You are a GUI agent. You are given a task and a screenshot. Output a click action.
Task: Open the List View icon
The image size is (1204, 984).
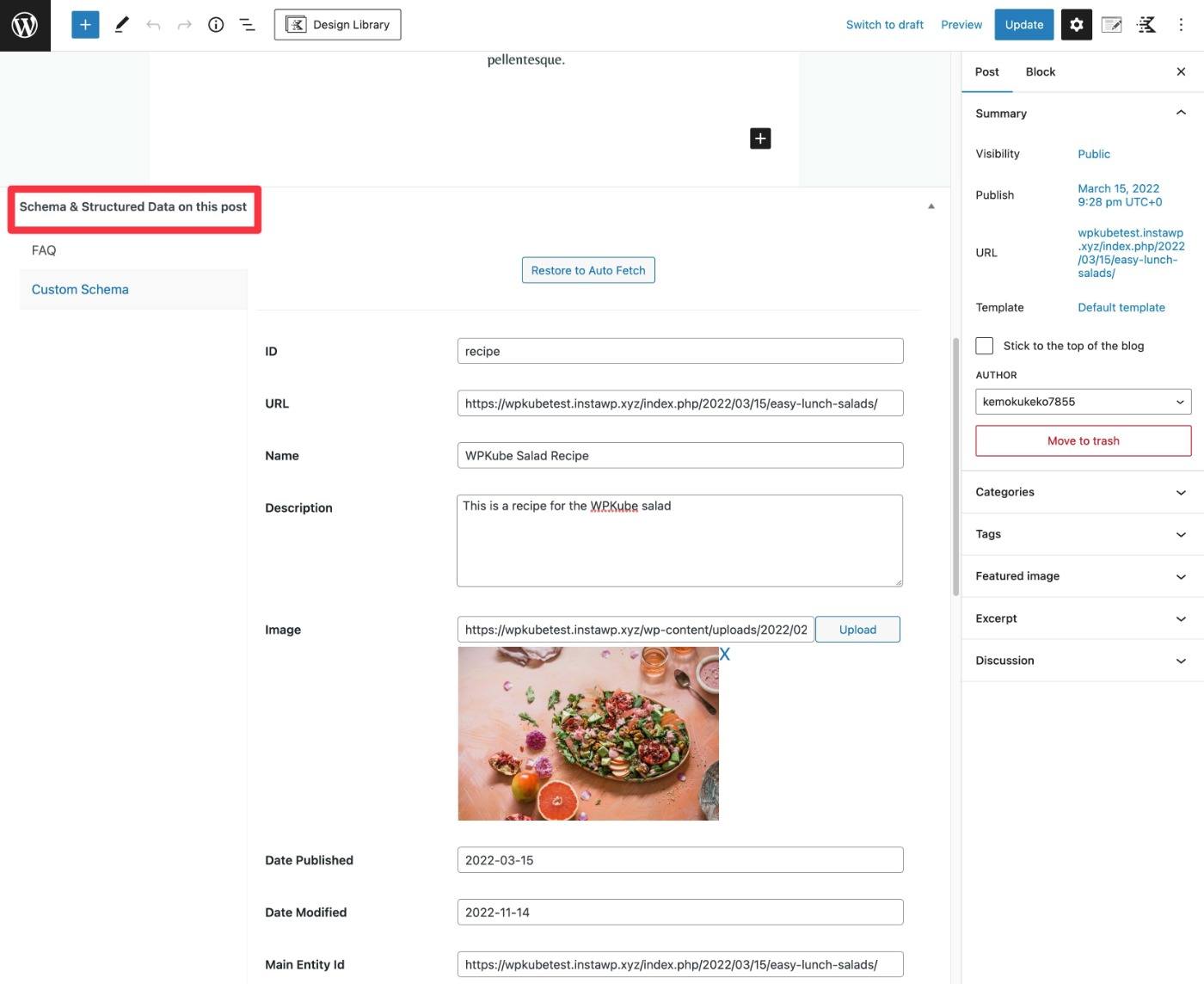247,25
